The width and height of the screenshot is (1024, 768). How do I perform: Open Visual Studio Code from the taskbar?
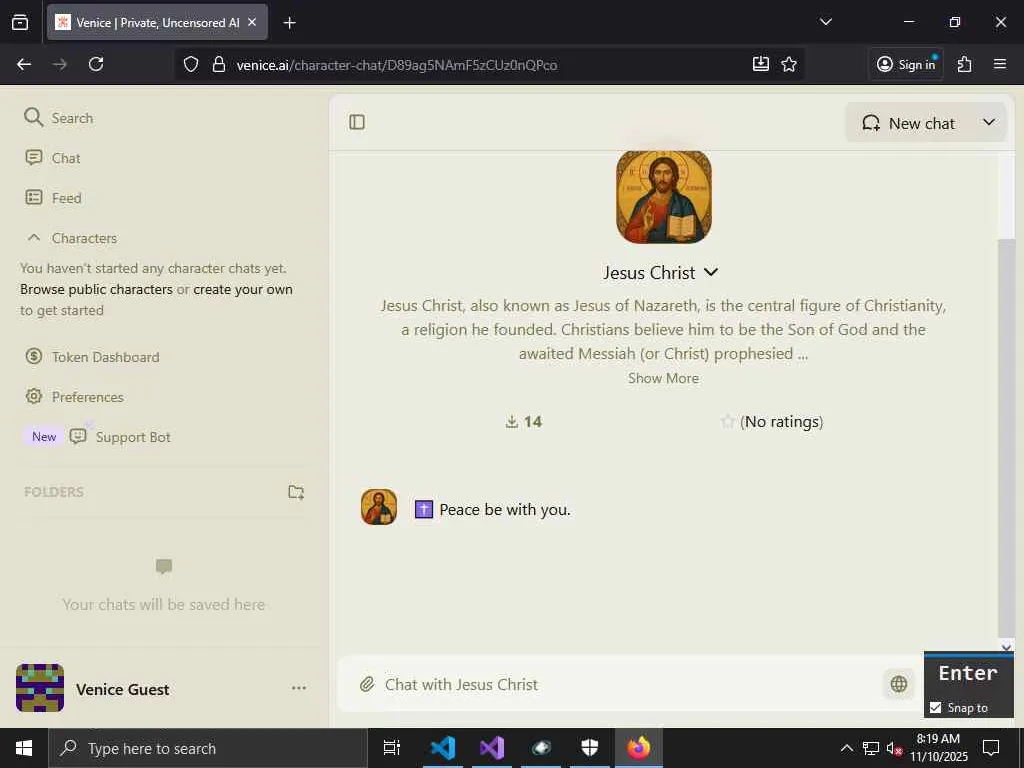point(442,748)
